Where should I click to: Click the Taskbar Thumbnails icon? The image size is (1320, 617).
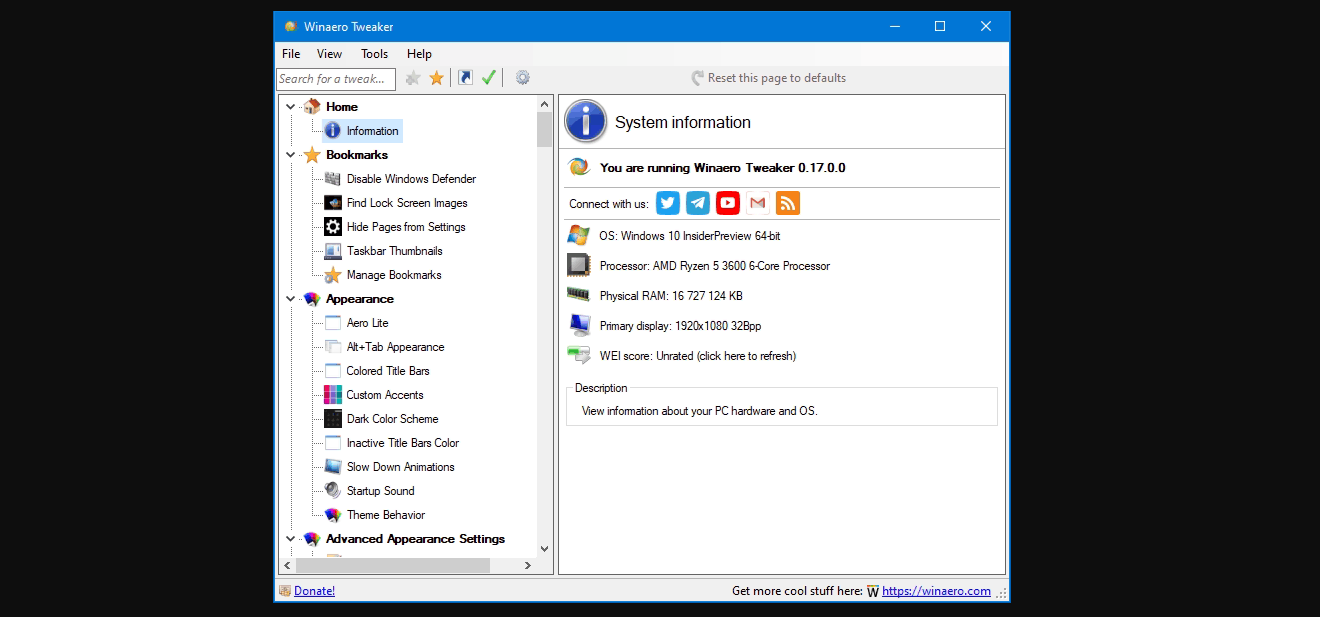coord(333,251)
